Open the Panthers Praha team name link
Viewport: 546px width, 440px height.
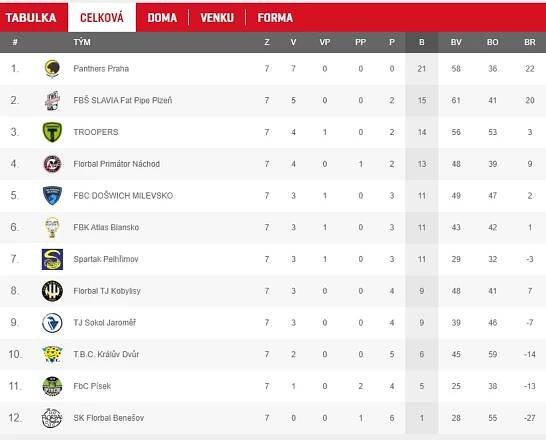point(101,69)
